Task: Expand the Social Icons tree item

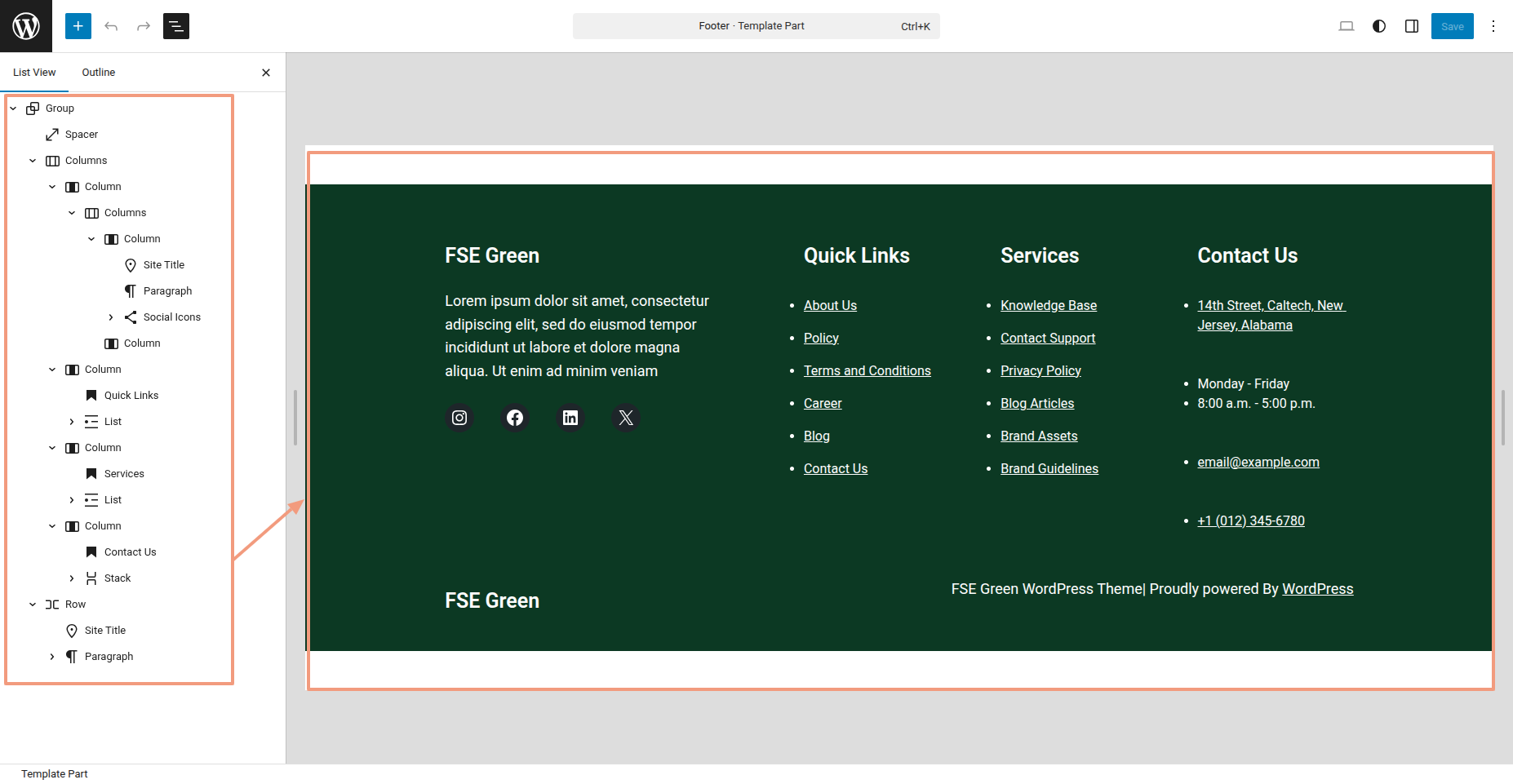Action: click(111, 317)
